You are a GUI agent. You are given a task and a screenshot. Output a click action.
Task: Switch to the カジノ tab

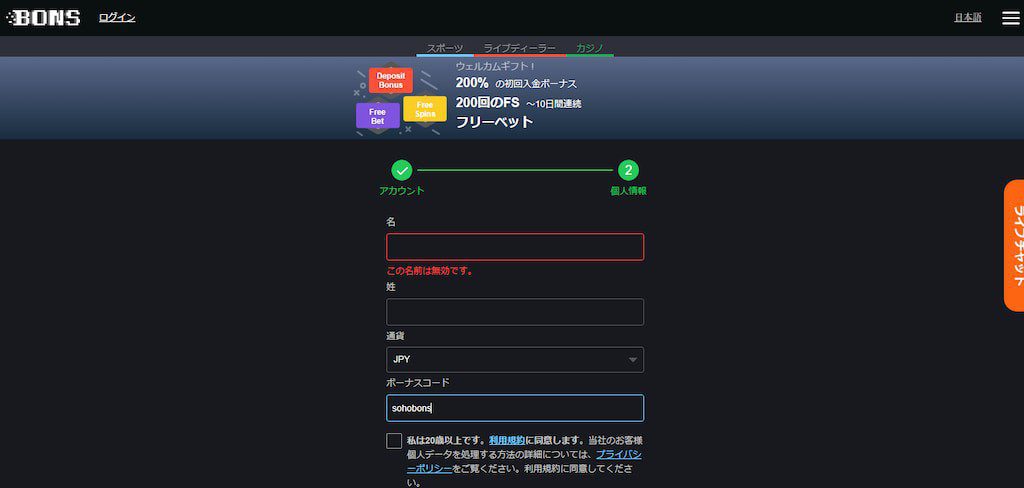pos(590,48)
